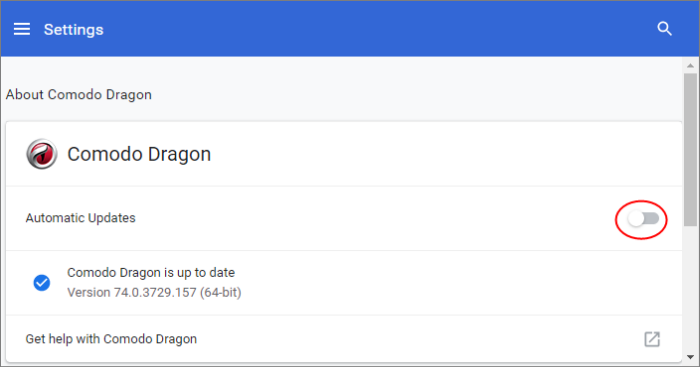
Task: Enable the Automatic Updates switch
Action: [x=643, y=219]
